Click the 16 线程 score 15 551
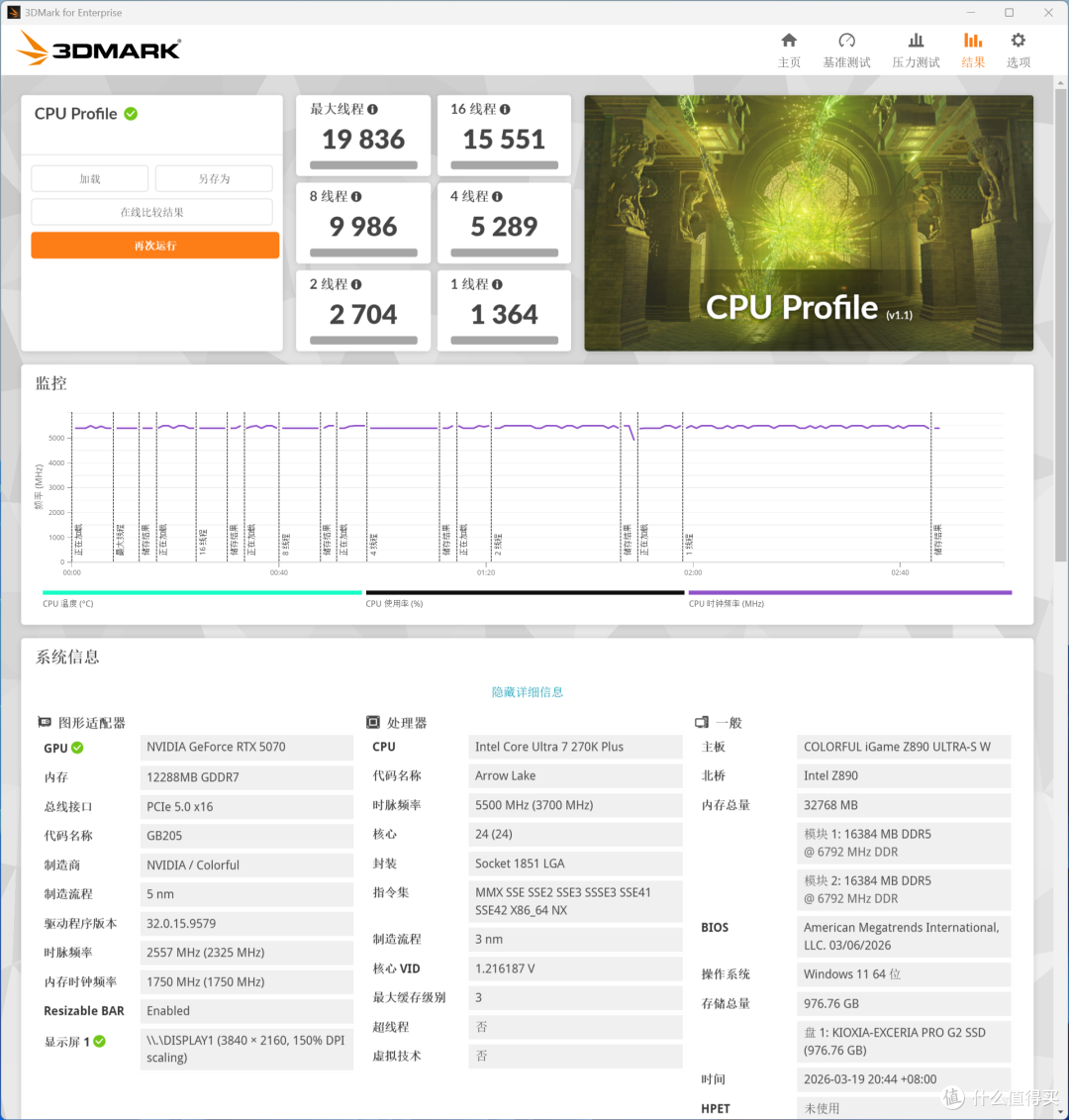The width and height of the screenshot is (1069, 1120). pos(504,140)
